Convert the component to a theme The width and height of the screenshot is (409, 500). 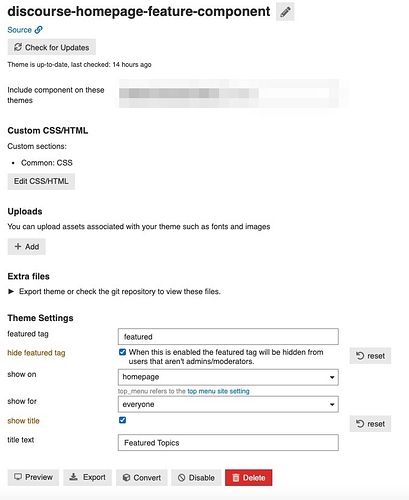142,478
